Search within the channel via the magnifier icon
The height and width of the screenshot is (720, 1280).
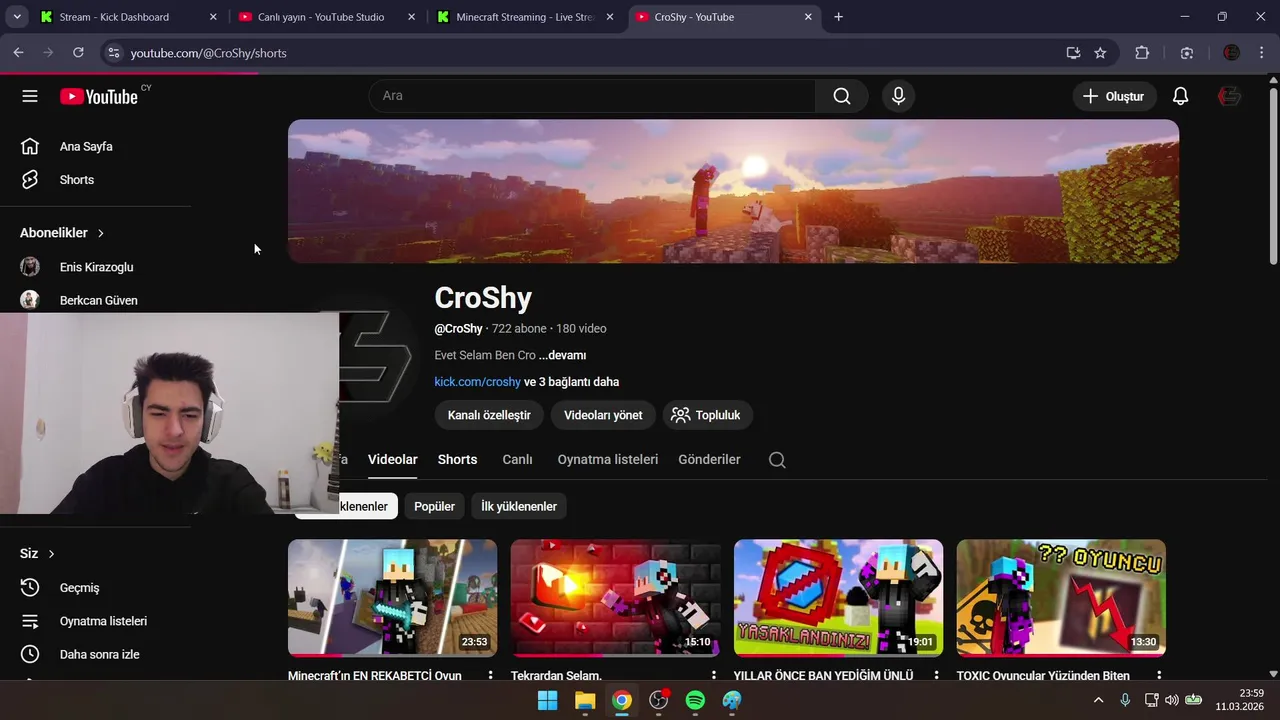777,460
